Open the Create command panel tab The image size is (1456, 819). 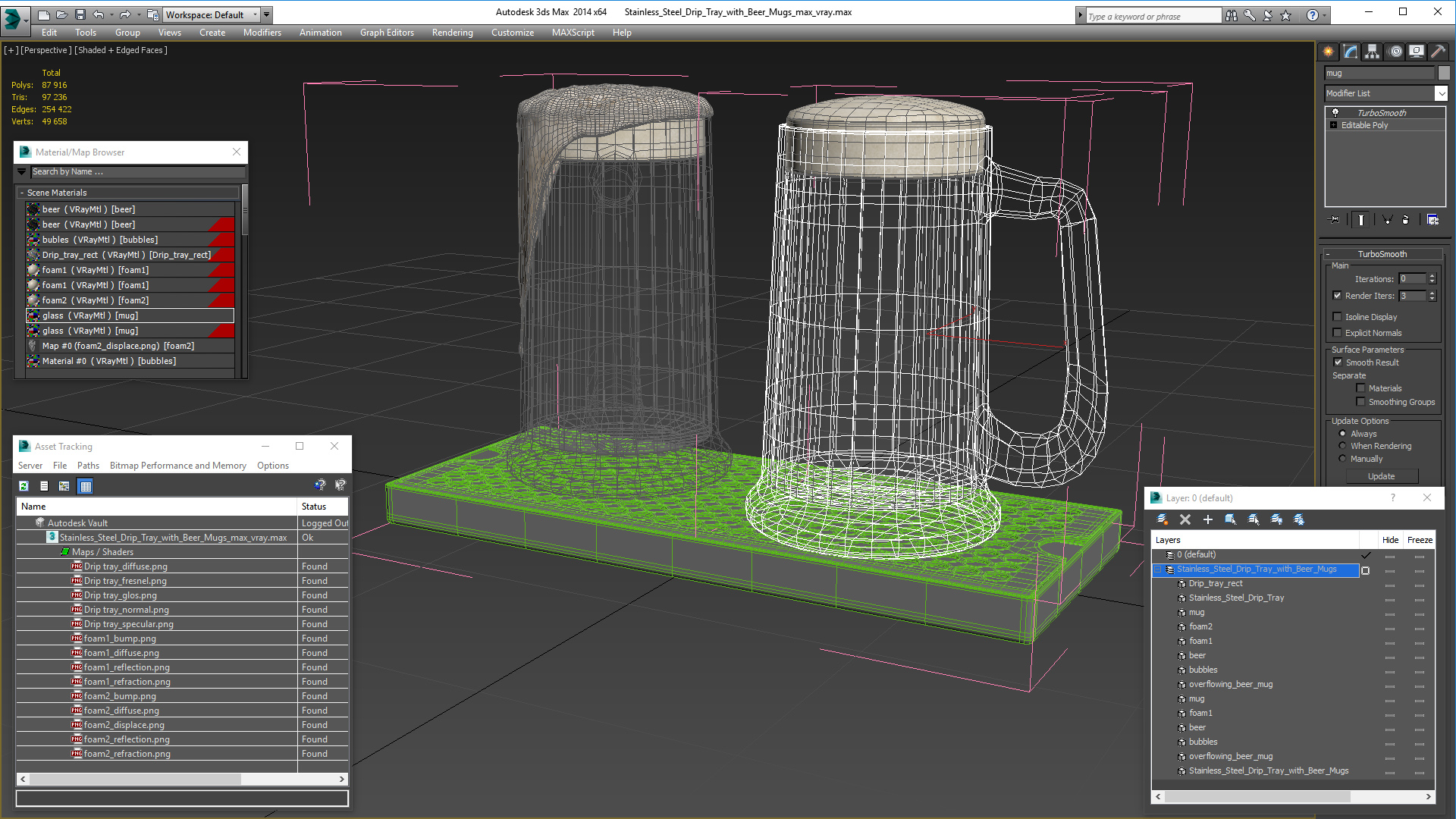click(1329, 52)
